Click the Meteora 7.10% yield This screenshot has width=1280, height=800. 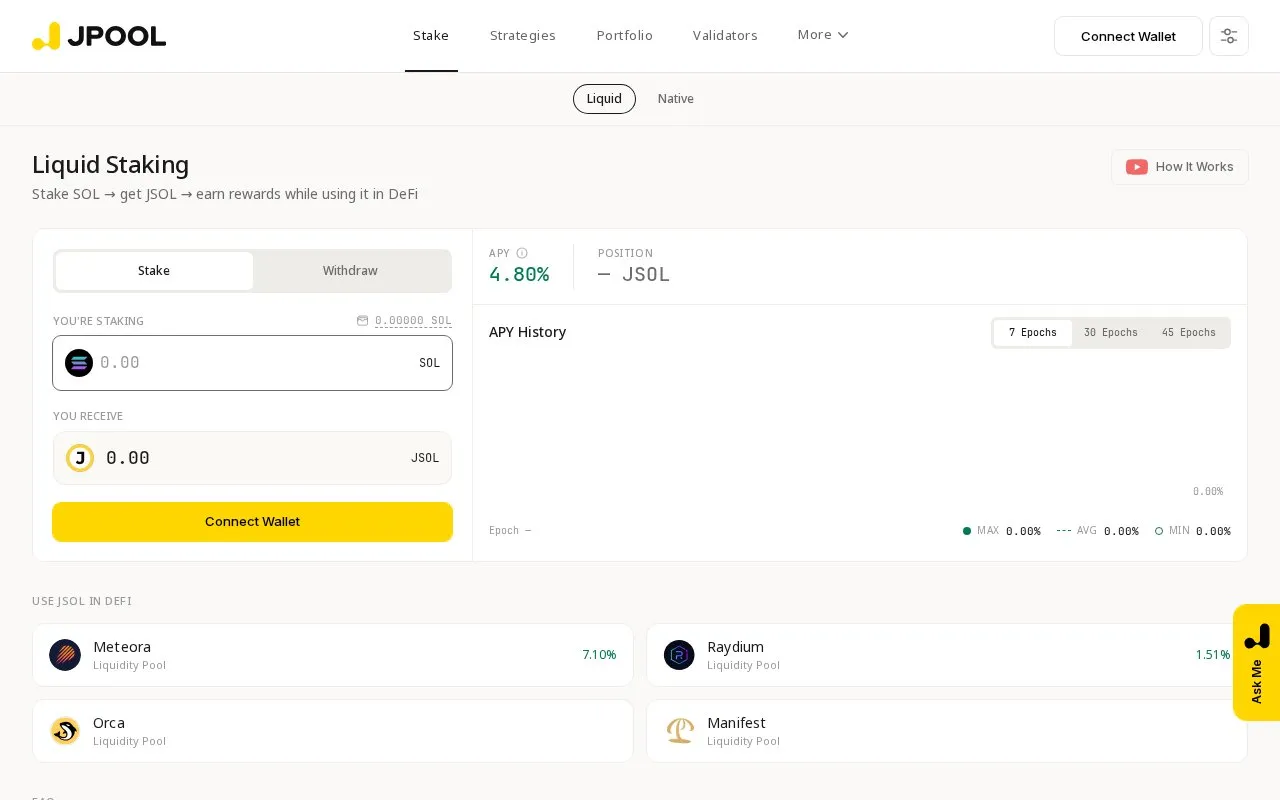coord(599,655)
